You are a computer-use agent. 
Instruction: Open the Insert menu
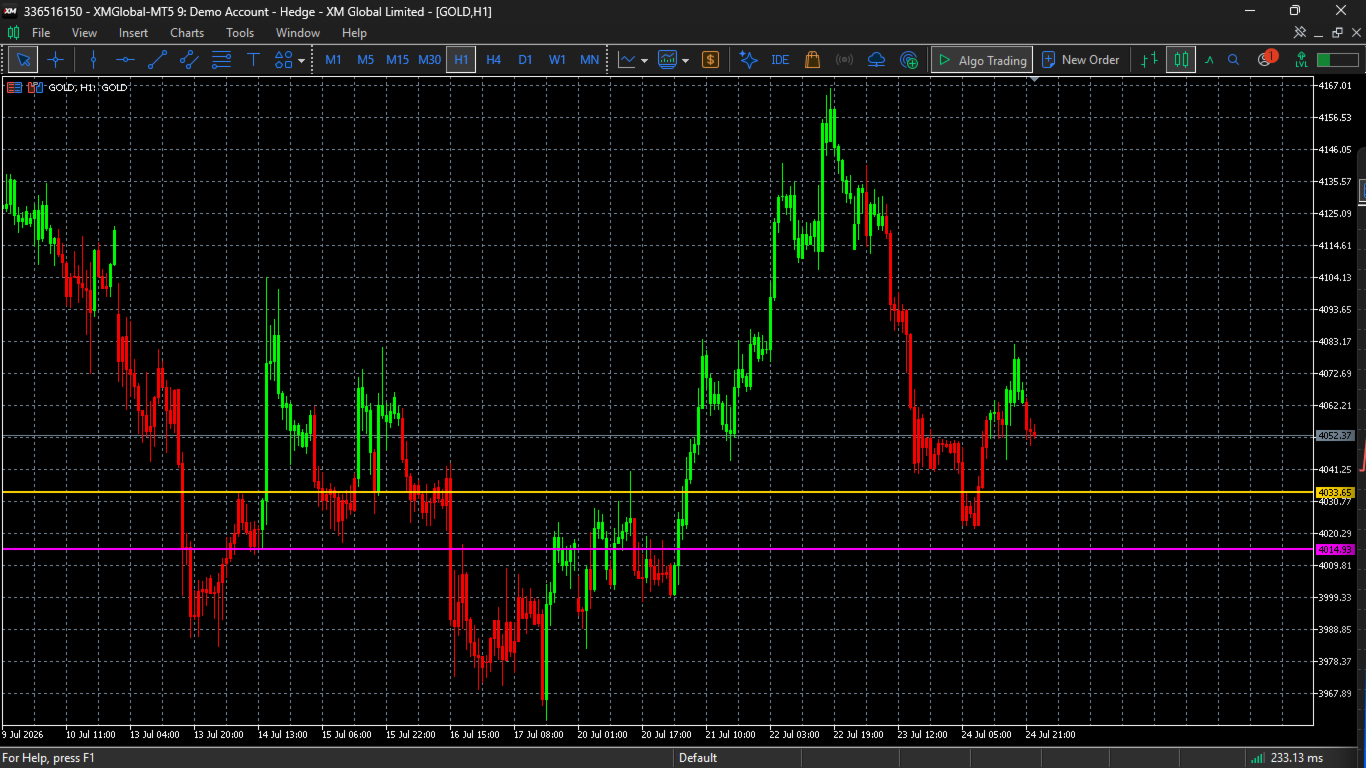click(x=133, y=33)
